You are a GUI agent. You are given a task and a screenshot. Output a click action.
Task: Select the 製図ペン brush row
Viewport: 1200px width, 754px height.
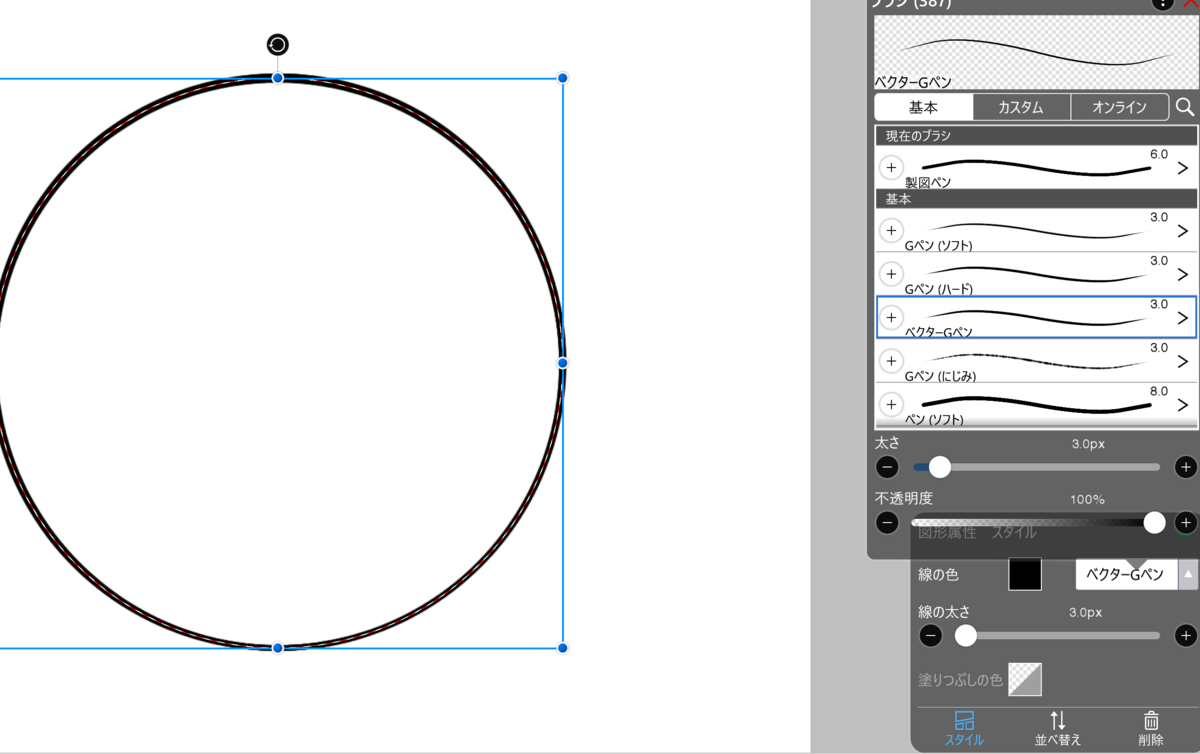[1036, 168]
